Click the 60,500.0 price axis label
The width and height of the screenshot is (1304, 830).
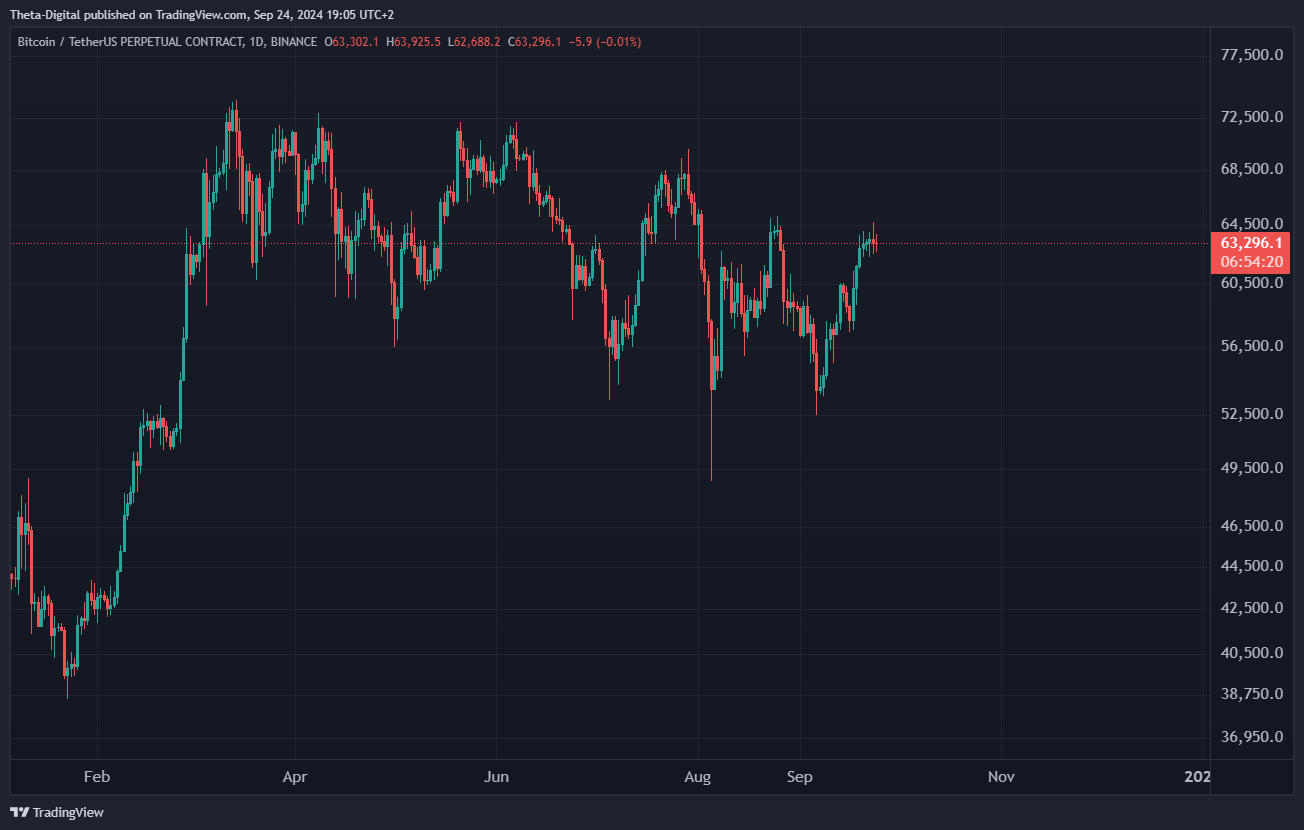click(1253, 283)
